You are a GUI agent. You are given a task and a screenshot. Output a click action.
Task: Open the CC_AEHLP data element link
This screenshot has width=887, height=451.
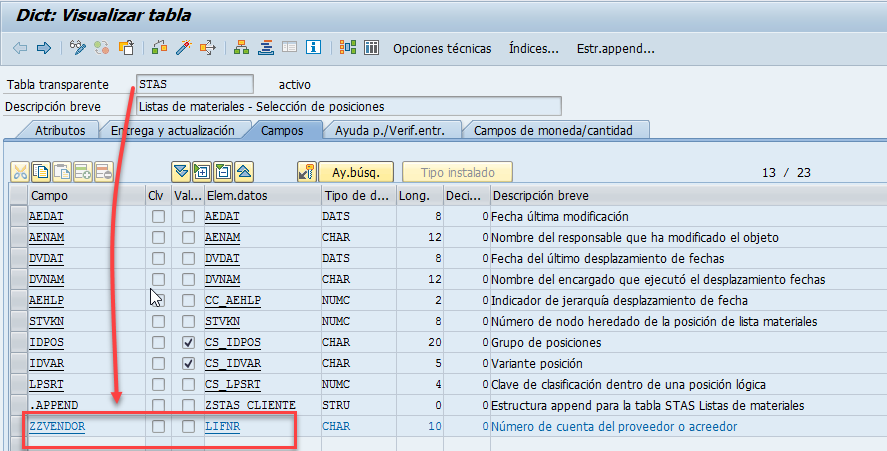pos(232,300)
